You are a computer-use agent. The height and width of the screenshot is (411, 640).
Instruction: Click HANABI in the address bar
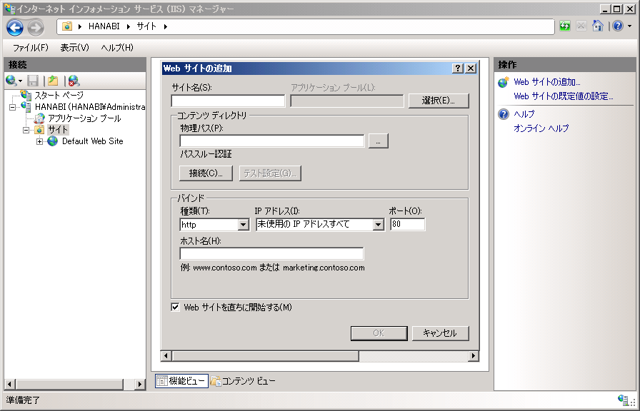pos(104,26)
